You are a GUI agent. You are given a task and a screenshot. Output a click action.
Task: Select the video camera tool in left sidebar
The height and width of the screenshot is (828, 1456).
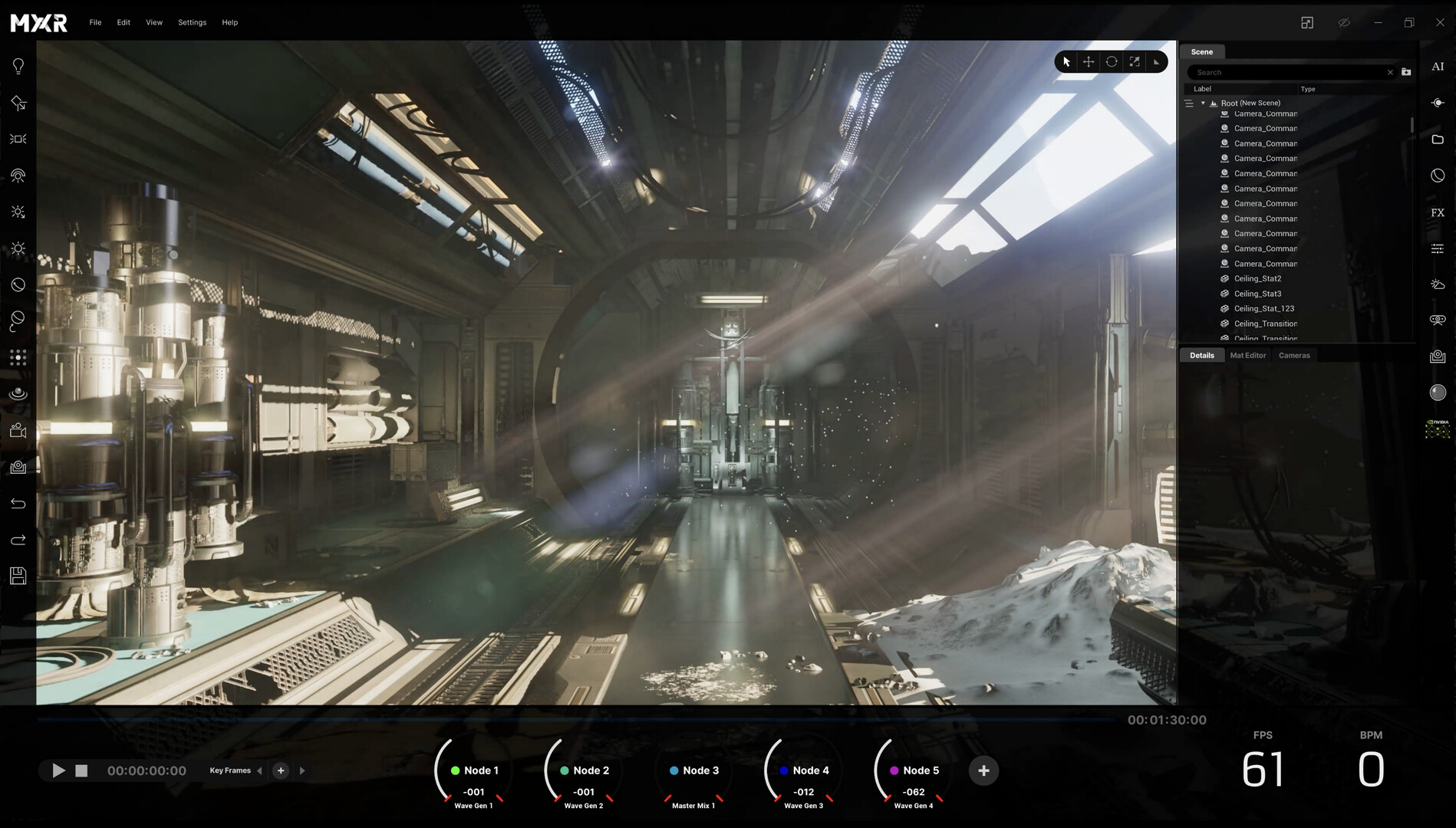tap(18, 430)
